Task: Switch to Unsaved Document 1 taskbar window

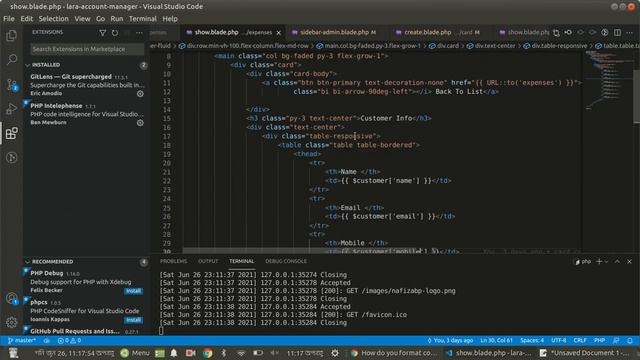Action: pos(584,353)
